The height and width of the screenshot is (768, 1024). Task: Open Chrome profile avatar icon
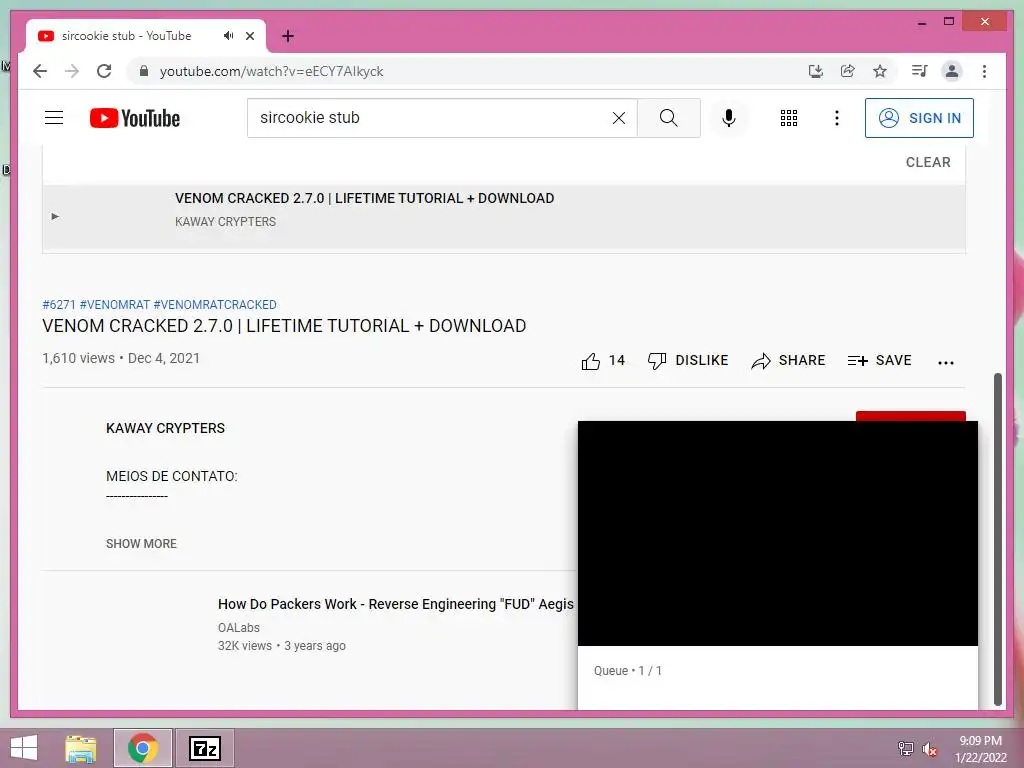tap(952, 71)
